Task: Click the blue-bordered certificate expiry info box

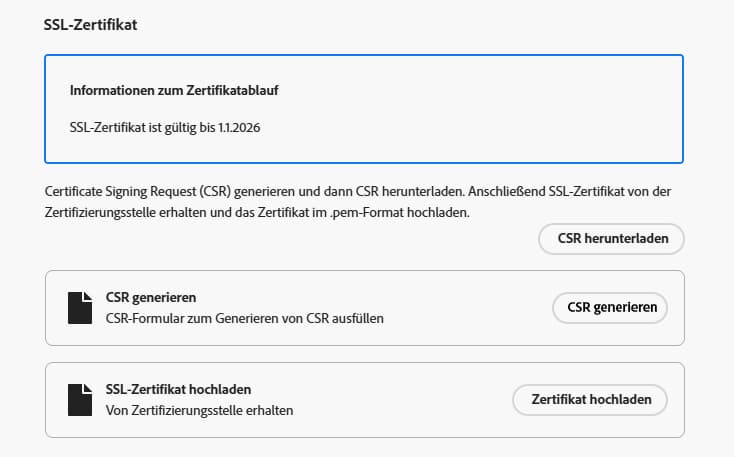Action: point(364,109)
